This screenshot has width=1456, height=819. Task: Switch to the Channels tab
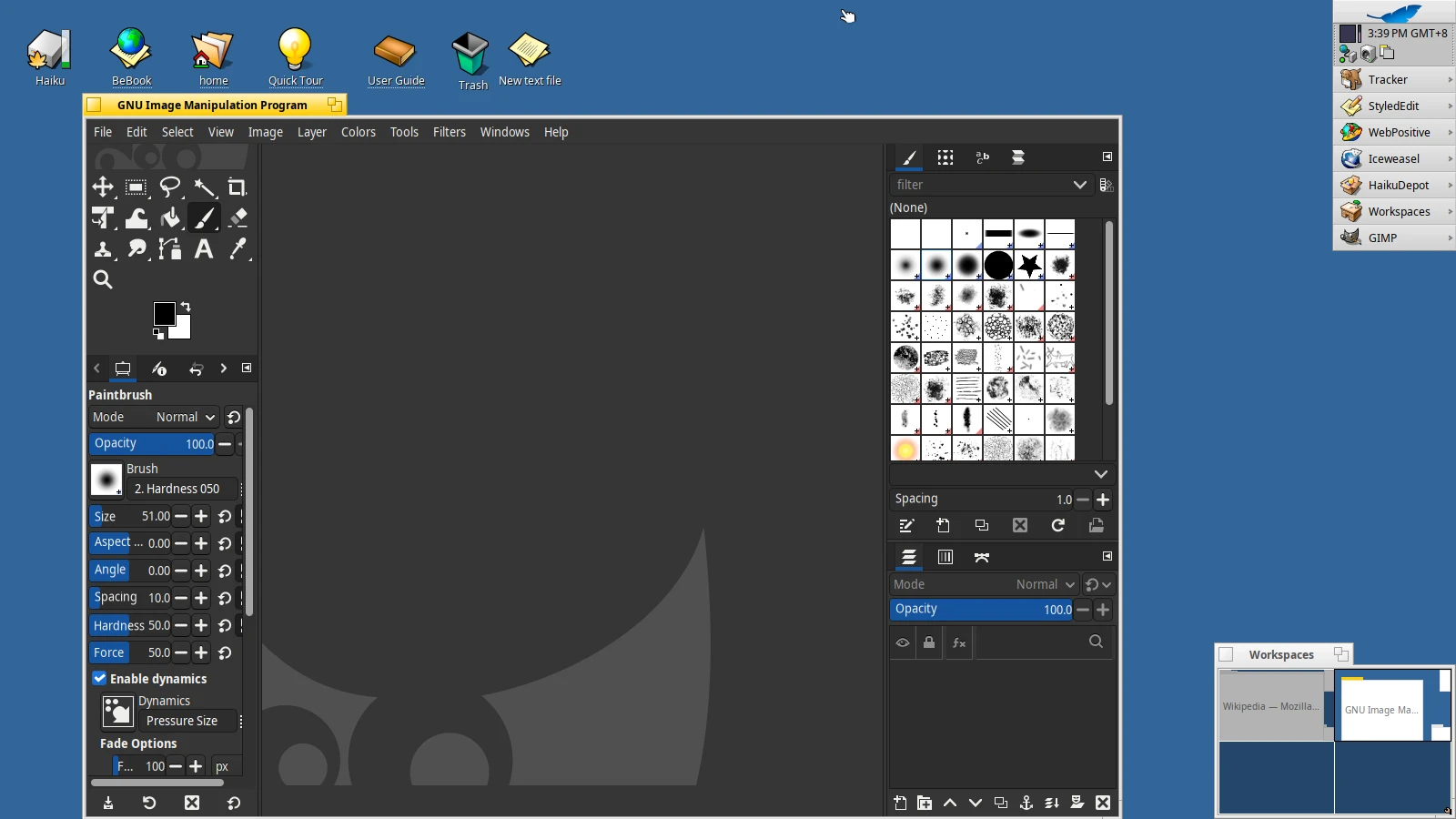click(x=945, y=557)
